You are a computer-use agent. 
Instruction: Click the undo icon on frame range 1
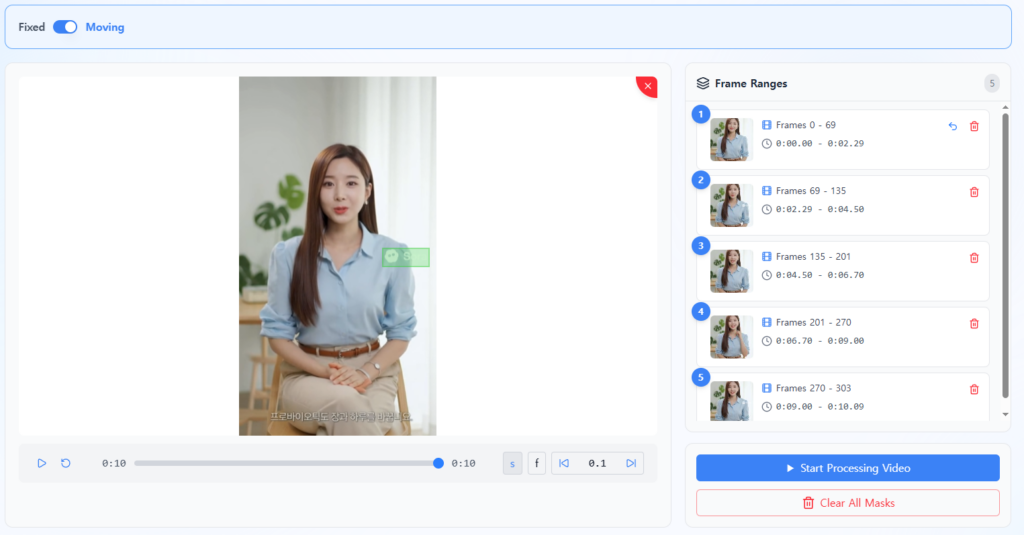point(952,126)
